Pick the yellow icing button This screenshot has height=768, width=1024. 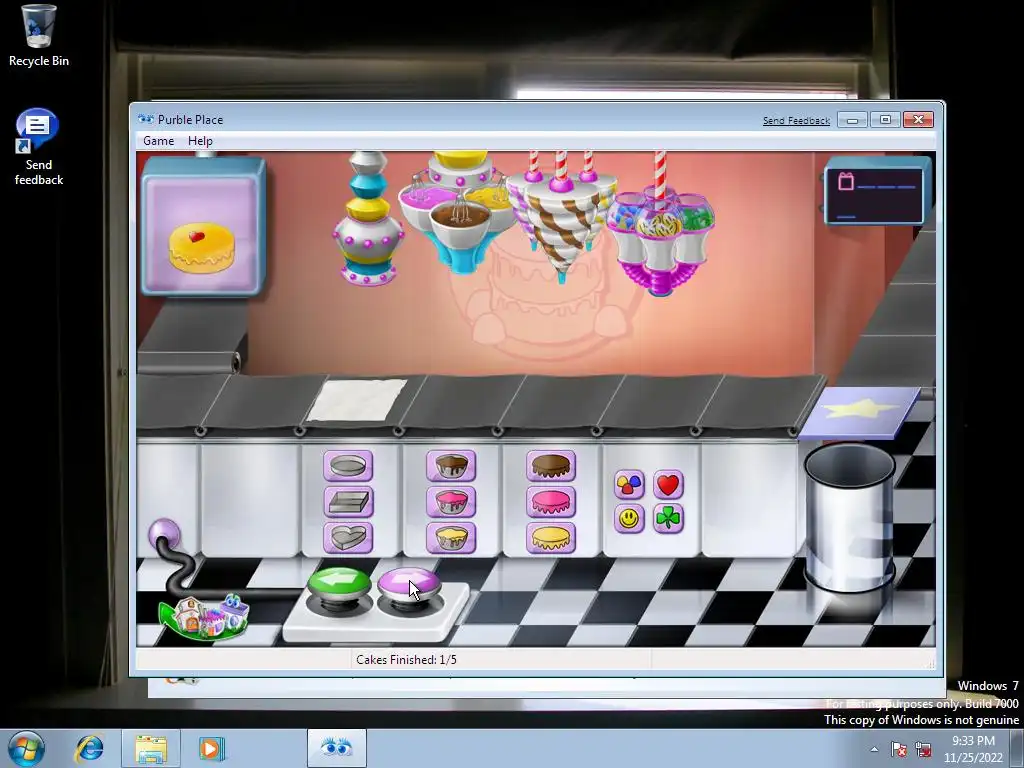pos(551,538)
